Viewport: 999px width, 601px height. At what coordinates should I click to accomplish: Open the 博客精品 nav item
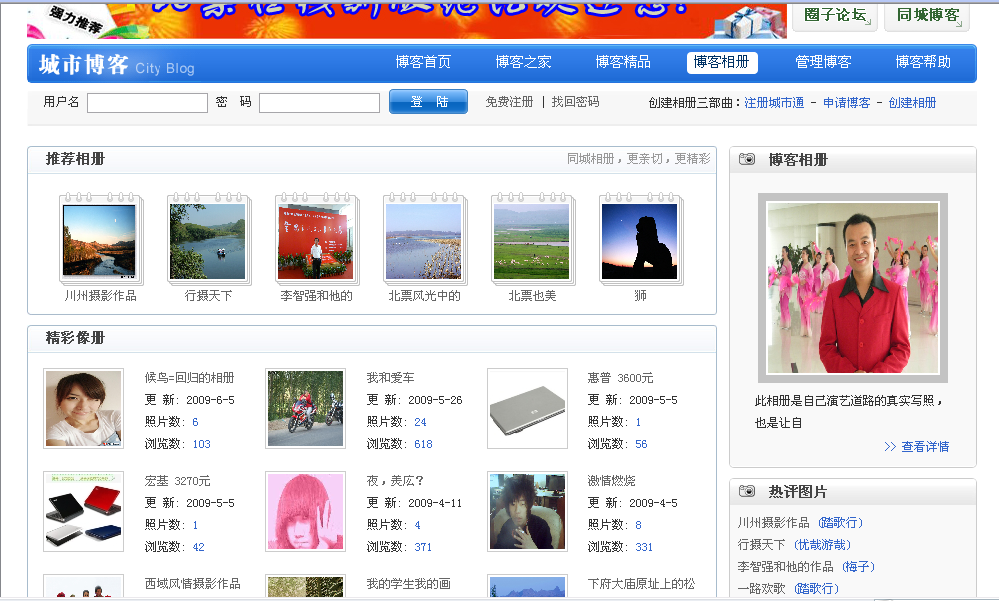point(623,62)
